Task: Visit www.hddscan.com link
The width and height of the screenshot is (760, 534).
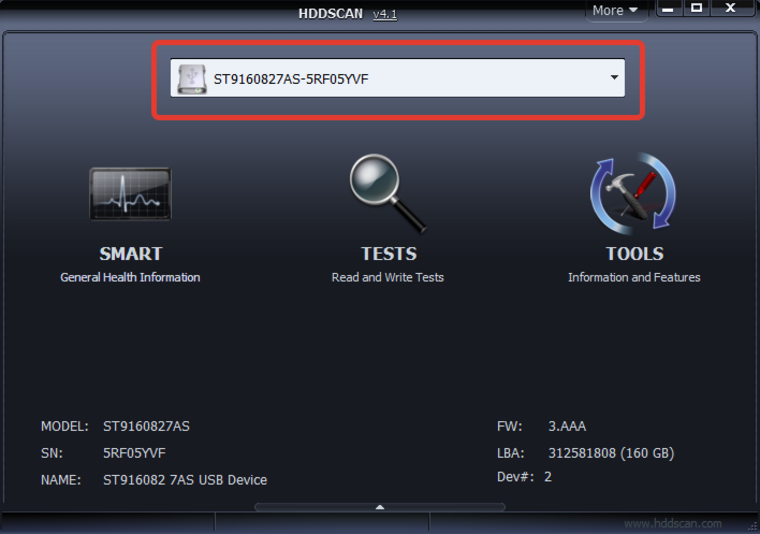Action: coord(673,523)
